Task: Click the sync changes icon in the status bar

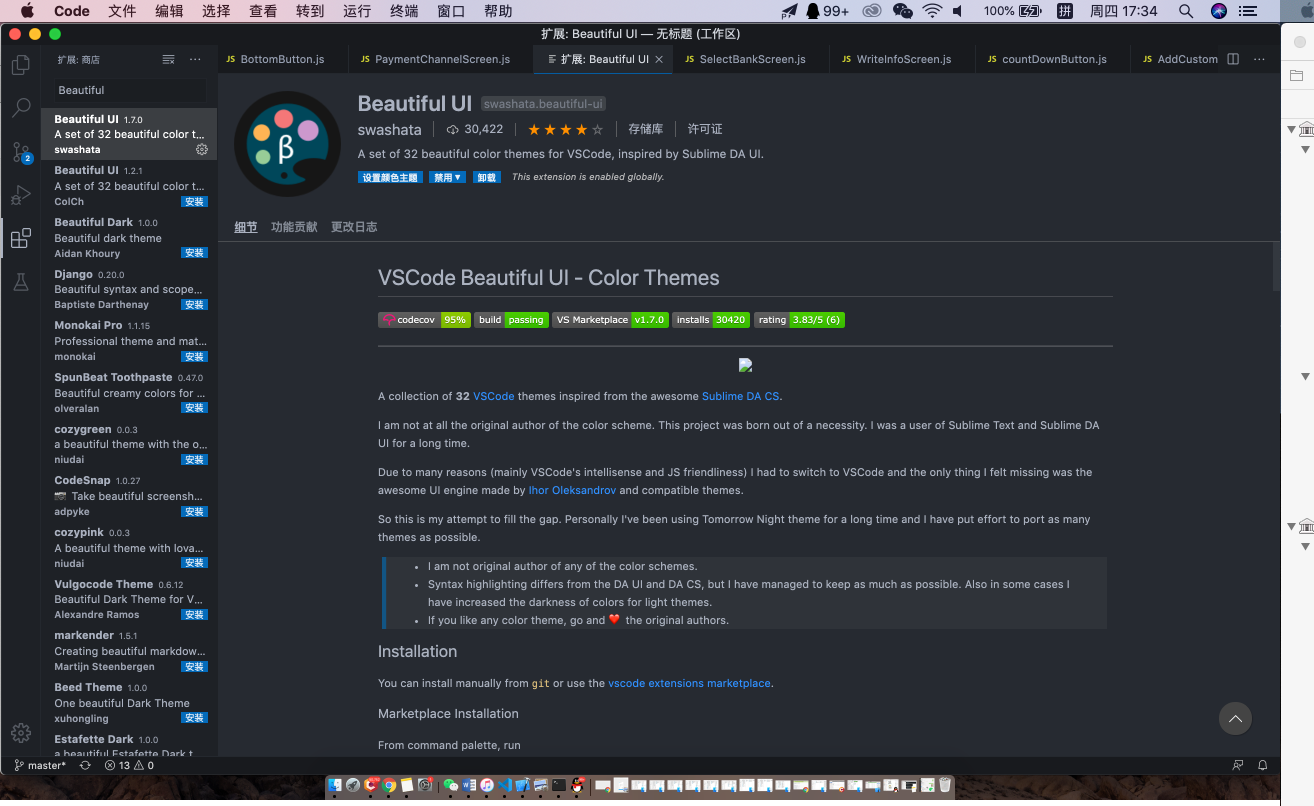Action: 85,765
